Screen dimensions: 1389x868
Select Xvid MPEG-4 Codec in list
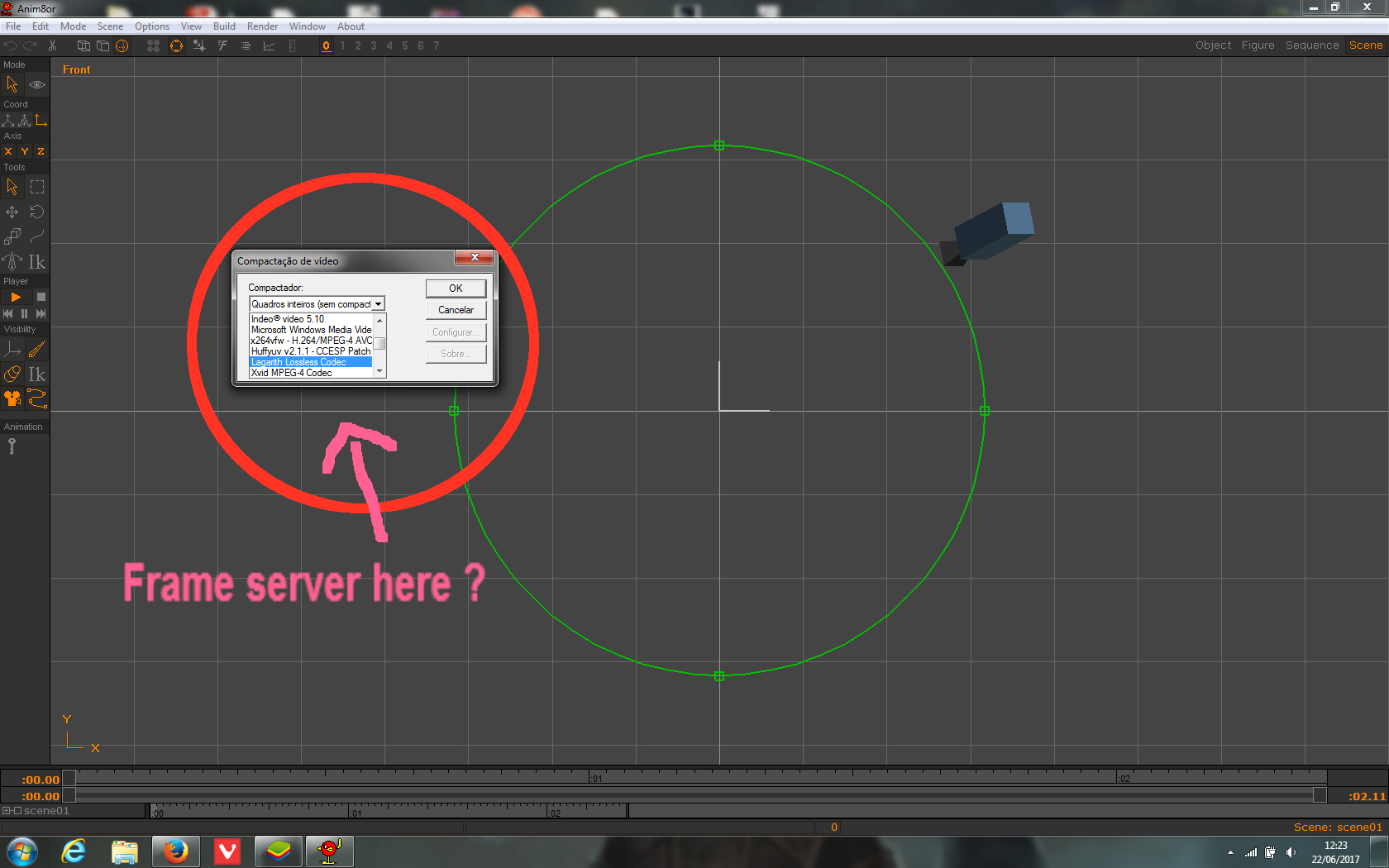[x=311, y=373]
